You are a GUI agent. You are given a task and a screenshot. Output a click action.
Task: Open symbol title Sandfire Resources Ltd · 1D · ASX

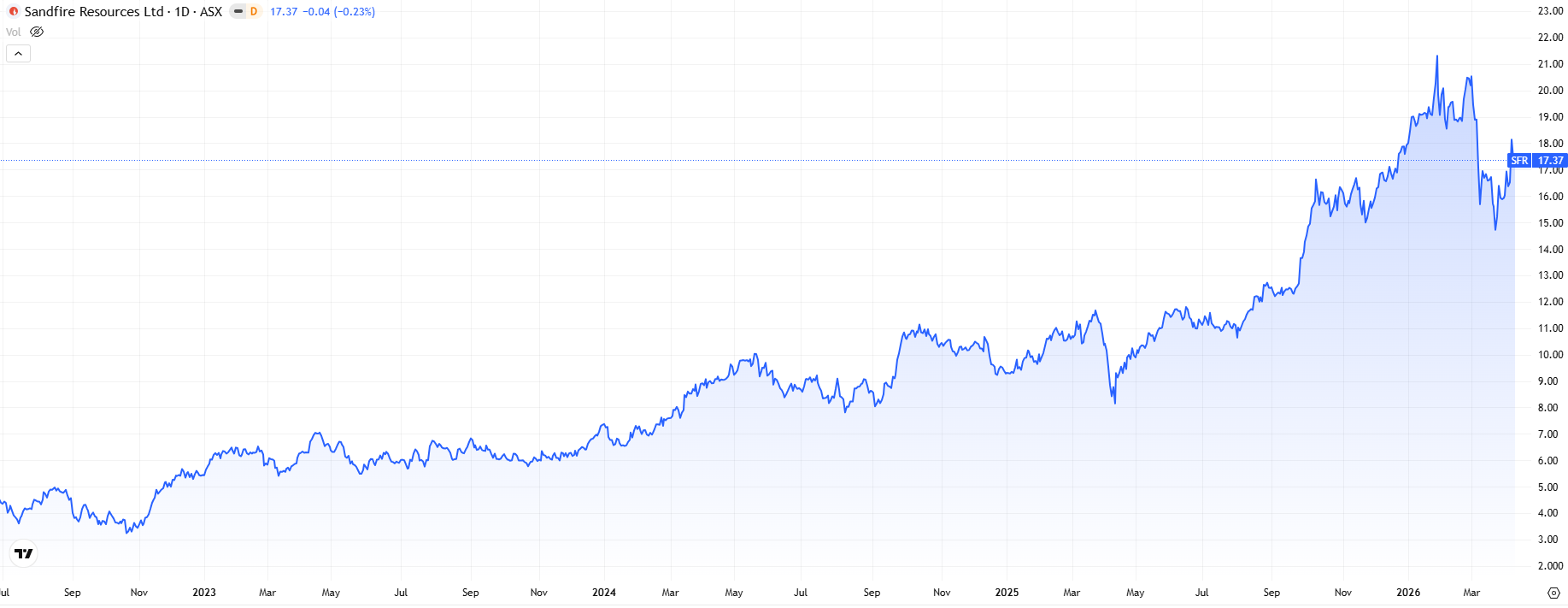coord(123,12)
